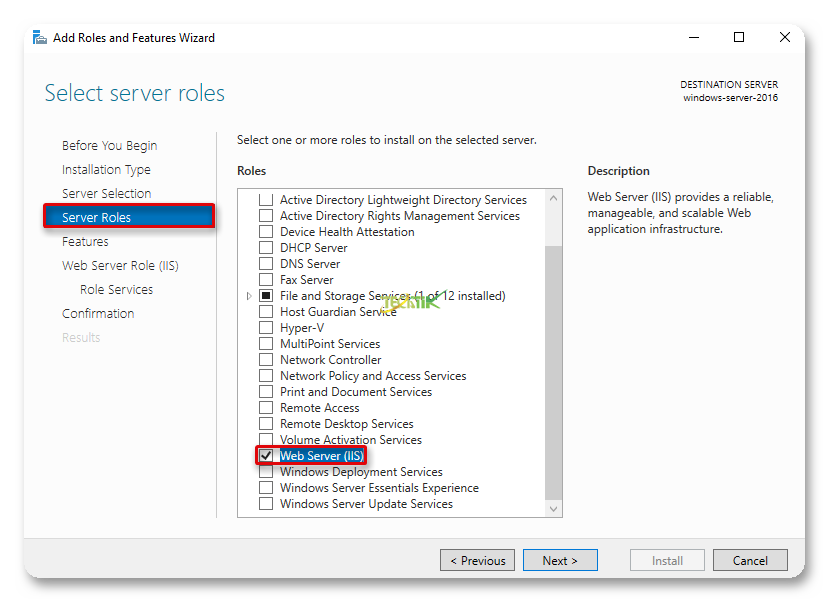This screenshot has height=602, width=829.
Task: Open the Installation Type step
Action: (x=106, y=169)
